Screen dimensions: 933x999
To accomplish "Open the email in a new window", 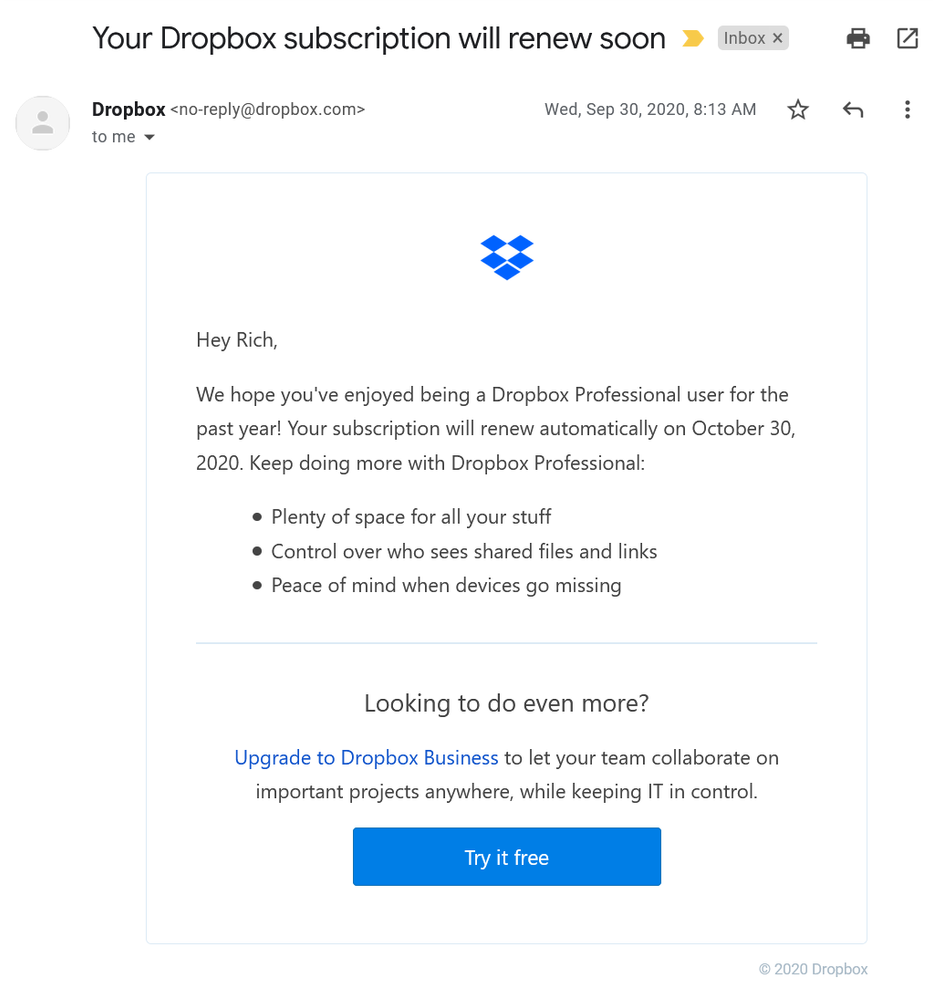I will click(x=907, y=39).
